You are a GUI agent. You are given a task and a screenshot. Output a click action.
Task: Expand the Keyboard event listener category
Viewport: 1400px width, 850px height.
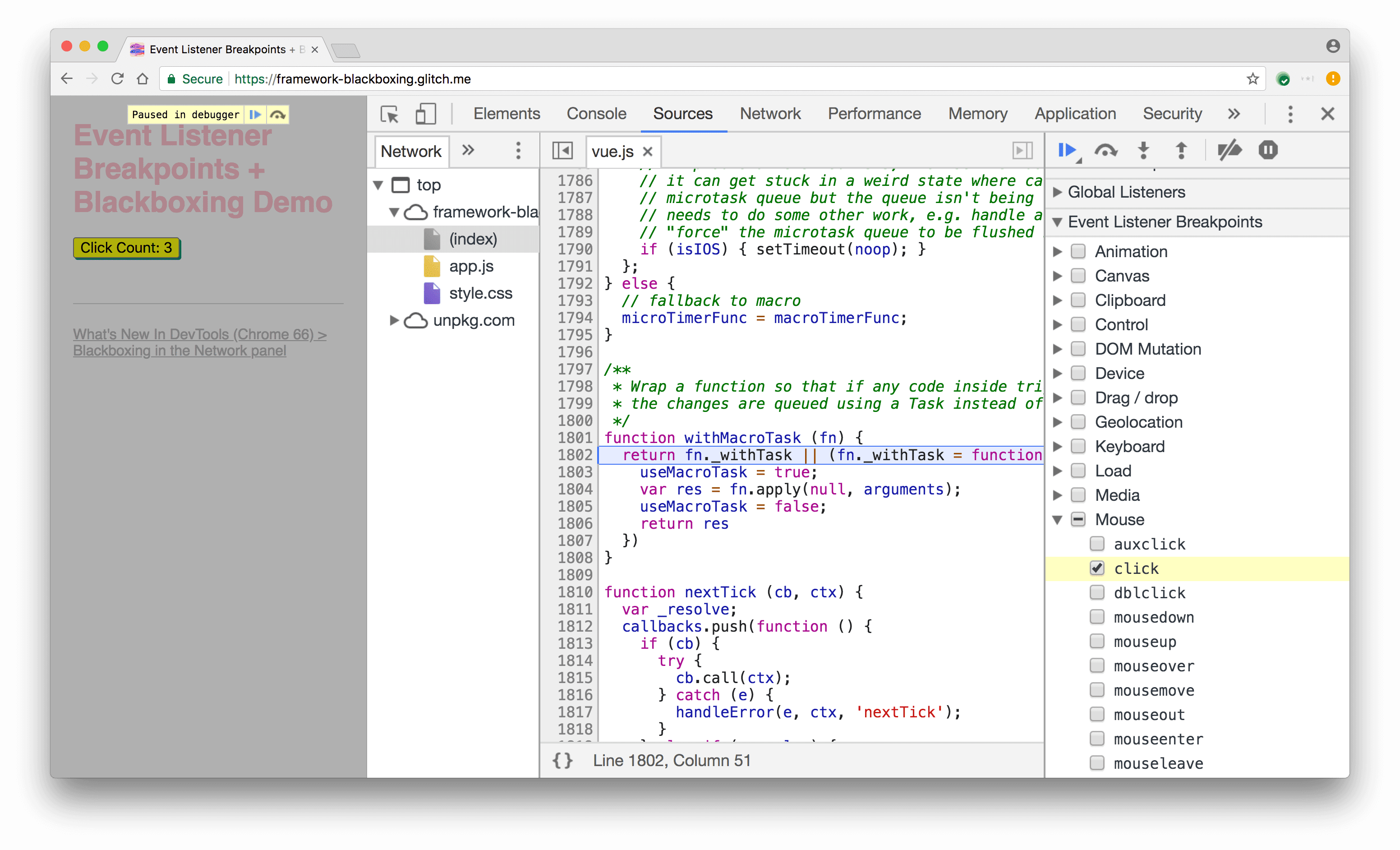coord(1062,446)
